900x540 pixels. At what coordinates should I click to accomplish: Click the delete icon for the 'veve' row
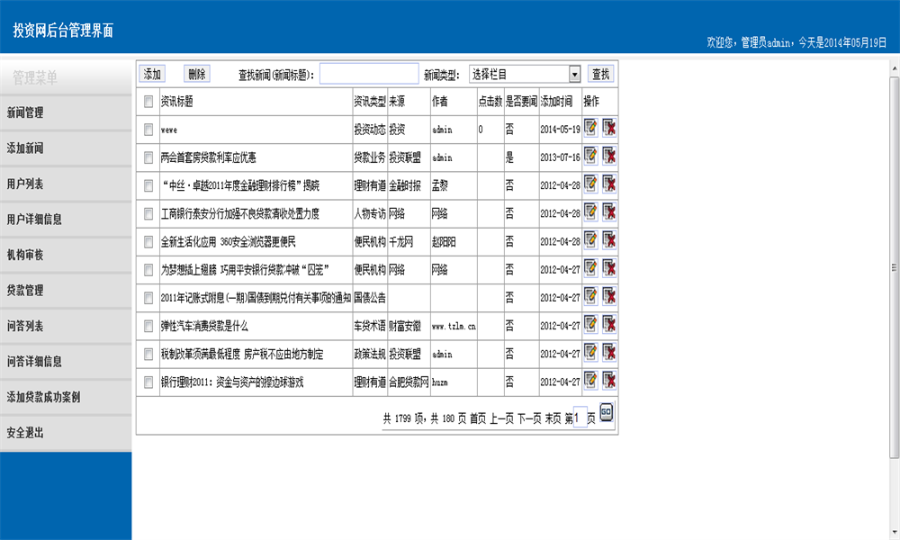609,127
